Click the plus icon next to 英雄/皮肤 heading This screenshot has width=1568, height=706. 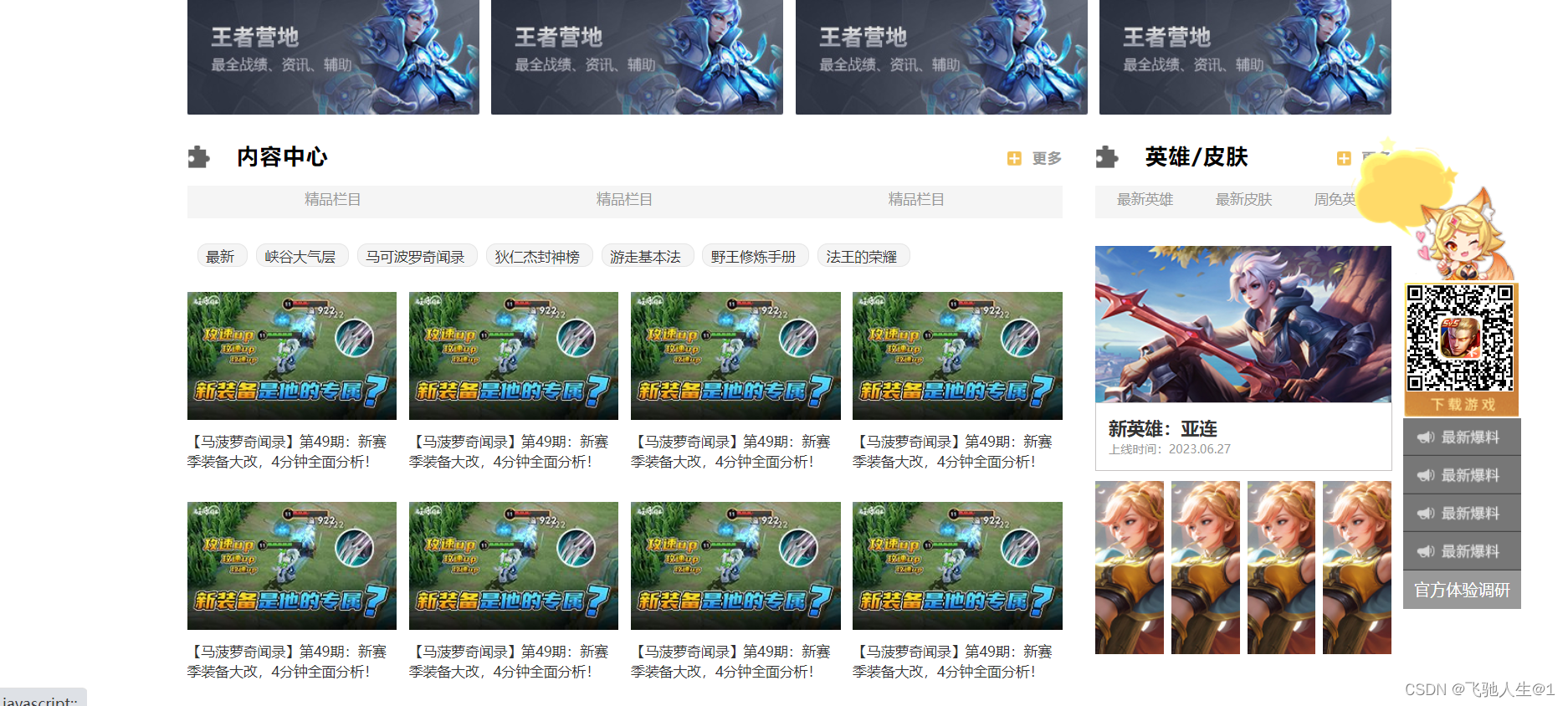coord(1344,158)
